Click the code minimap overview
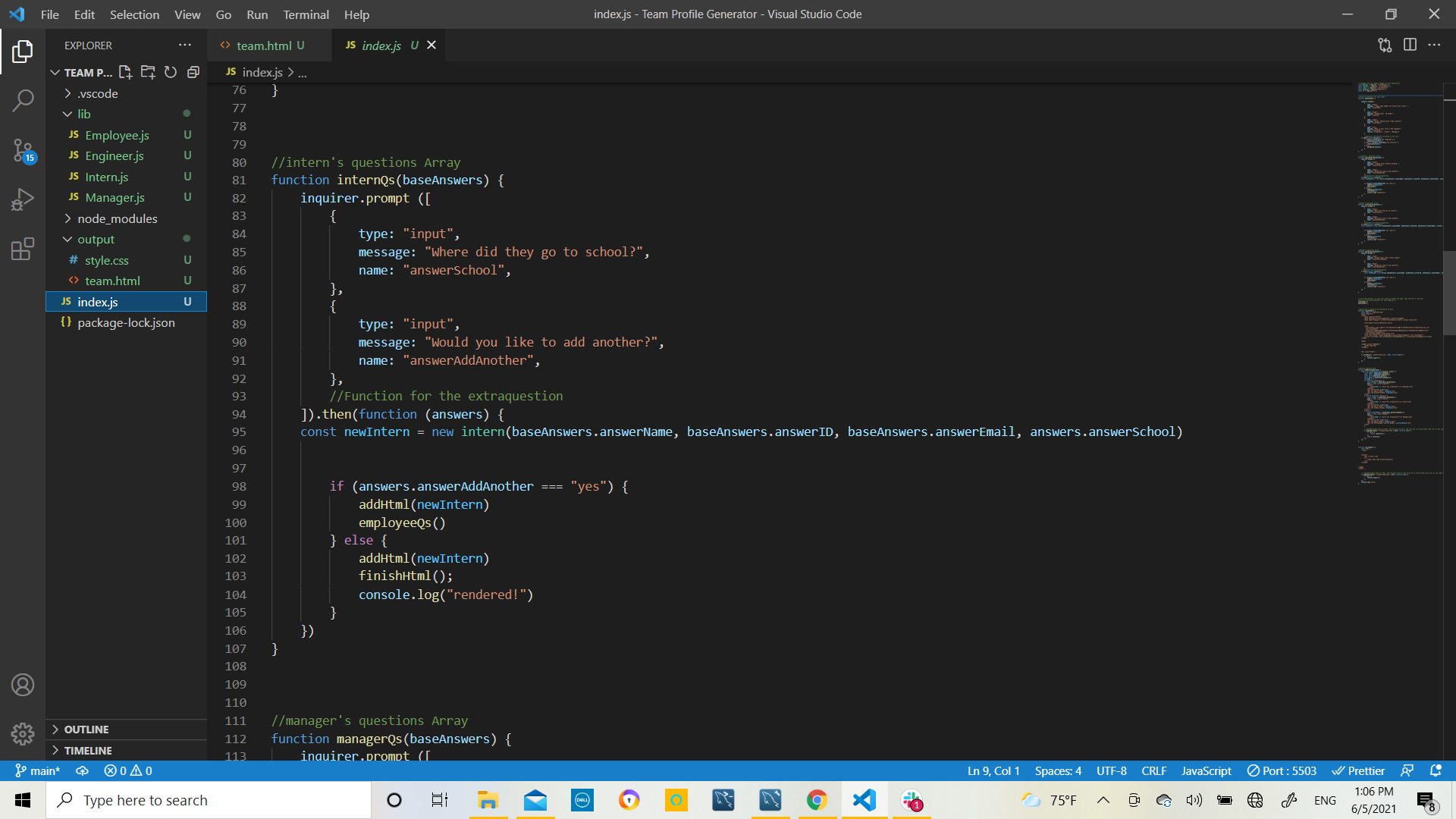Viewport: 1456px width, 819px height. (x=1400, y=282)
